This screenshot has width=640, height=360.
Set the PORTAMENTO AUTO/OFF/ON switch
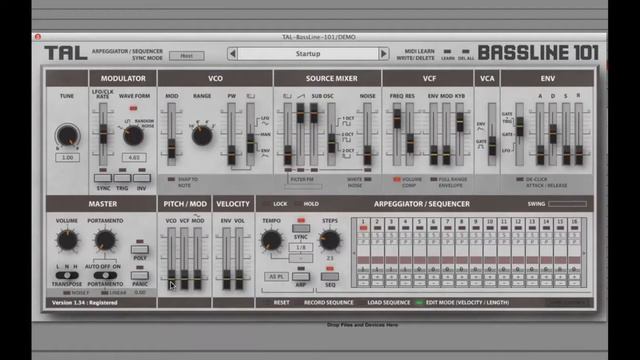tap(105, 275)
